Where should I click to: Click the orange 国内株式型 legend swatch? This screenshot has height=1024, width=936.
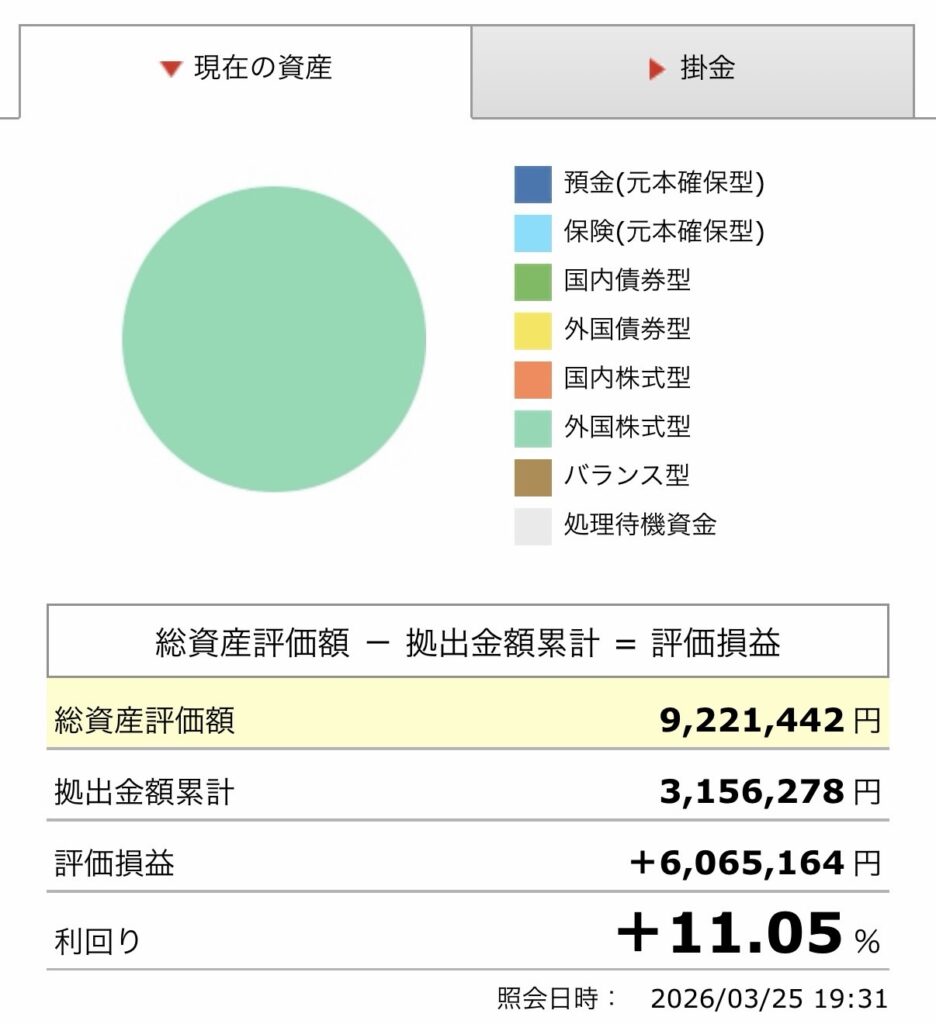click(x=533, y=378)
